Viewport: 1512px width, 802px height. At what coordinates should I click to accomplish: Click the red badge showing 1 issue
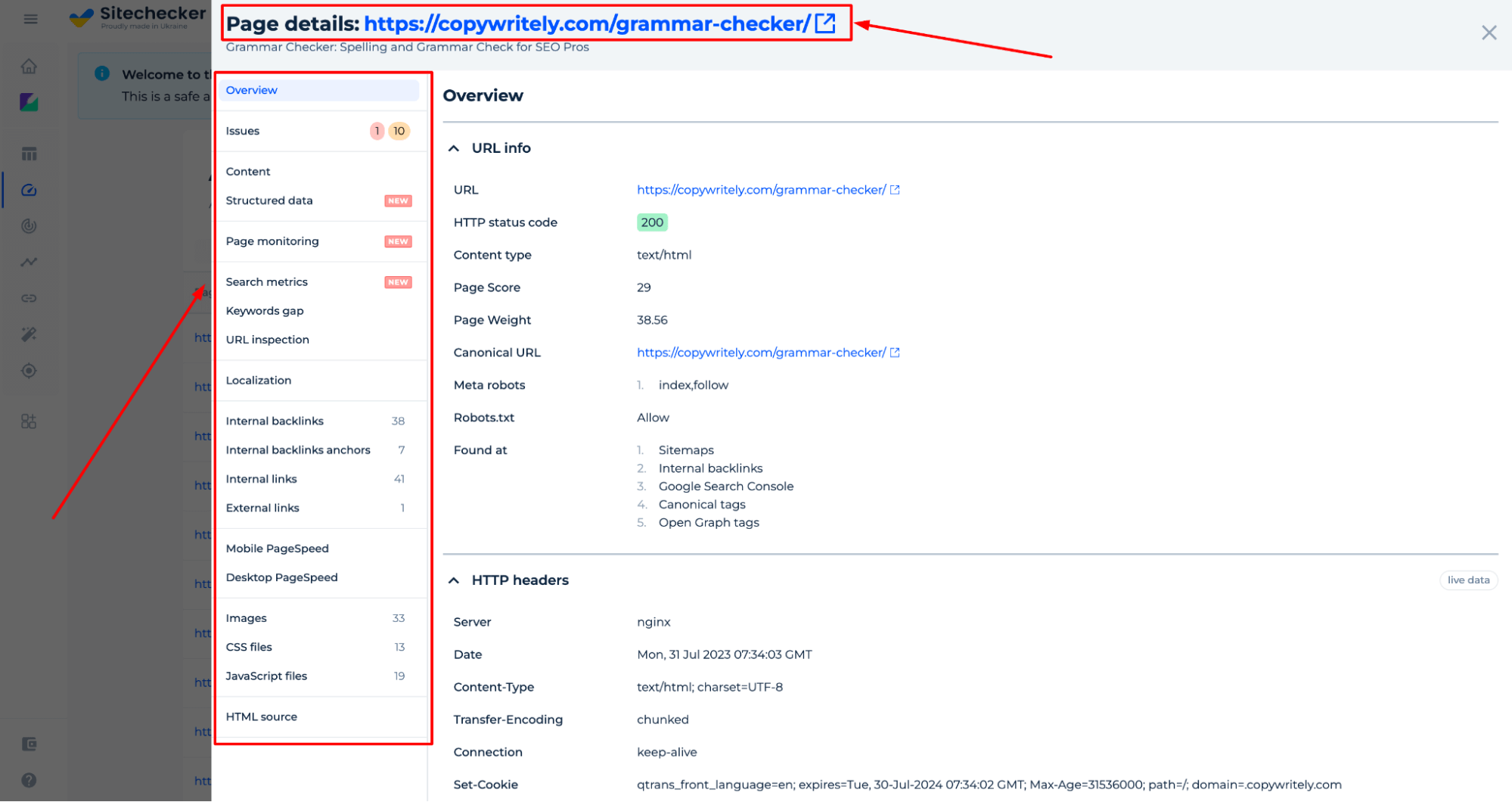tap(377, 131)
